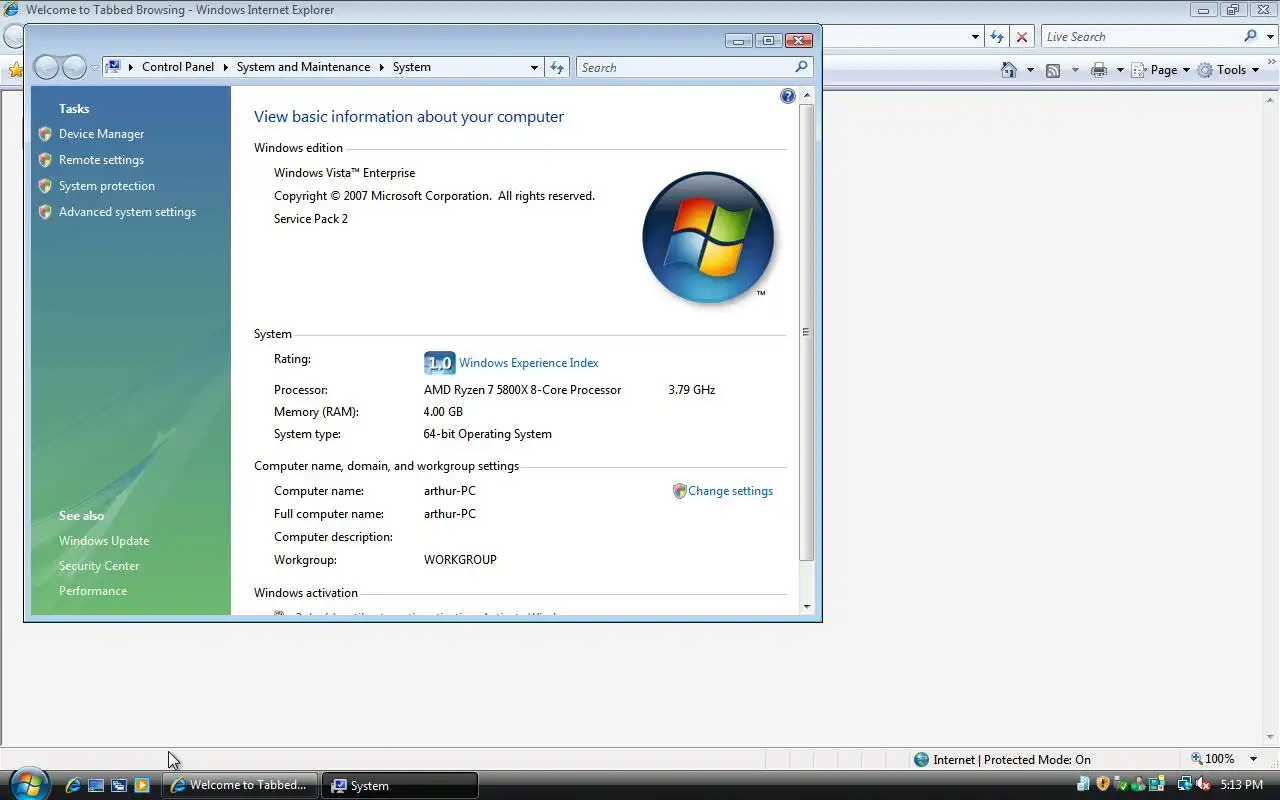The image size is (1280, 800).
Task: Click Windows Sidebar tray icon
Action: tap(1156, 784)
